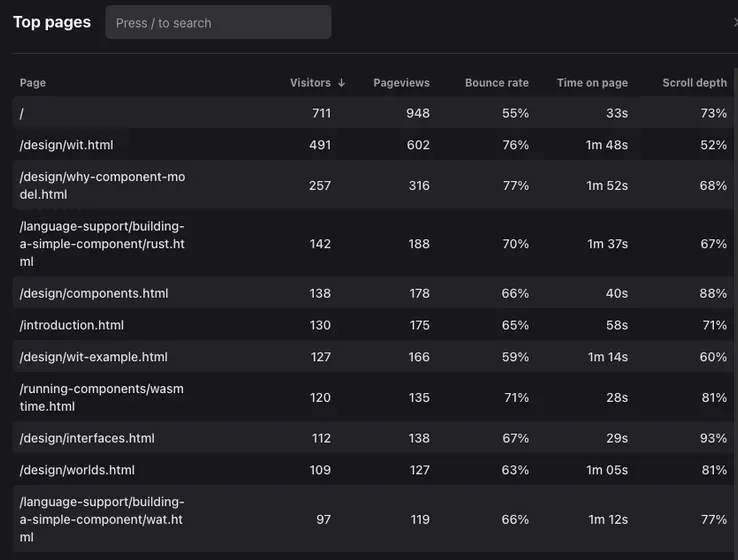Click the 138 visitors value
Image resolution: width=738 pixels, height=560 pixels.
[x=320, y=293]
